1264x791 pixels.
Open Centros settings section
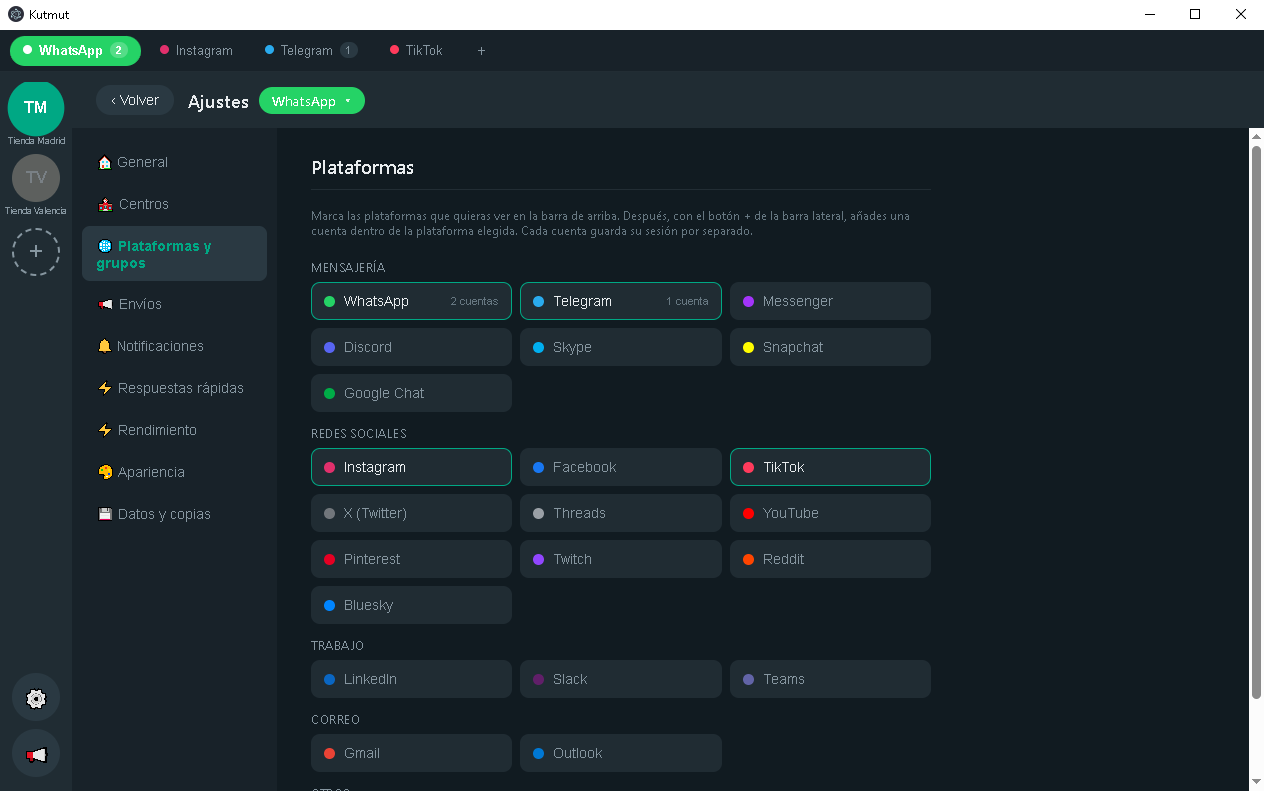tap(174, 204)
